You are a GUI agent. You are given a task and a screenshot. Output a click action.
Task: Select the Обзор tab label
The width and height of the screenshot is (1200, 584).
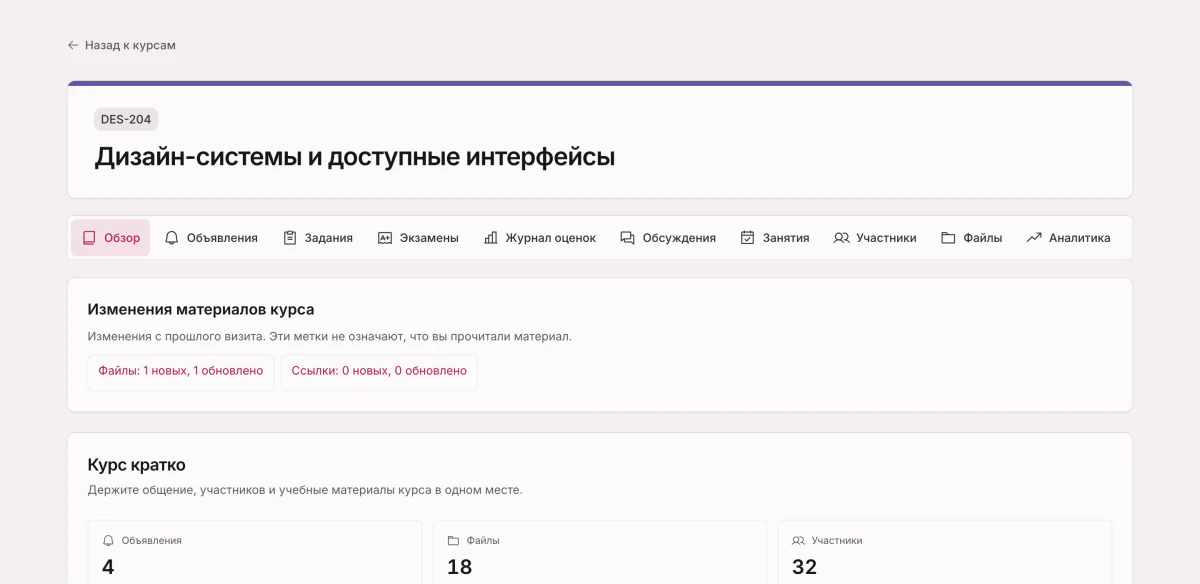[x=122, y=238]
